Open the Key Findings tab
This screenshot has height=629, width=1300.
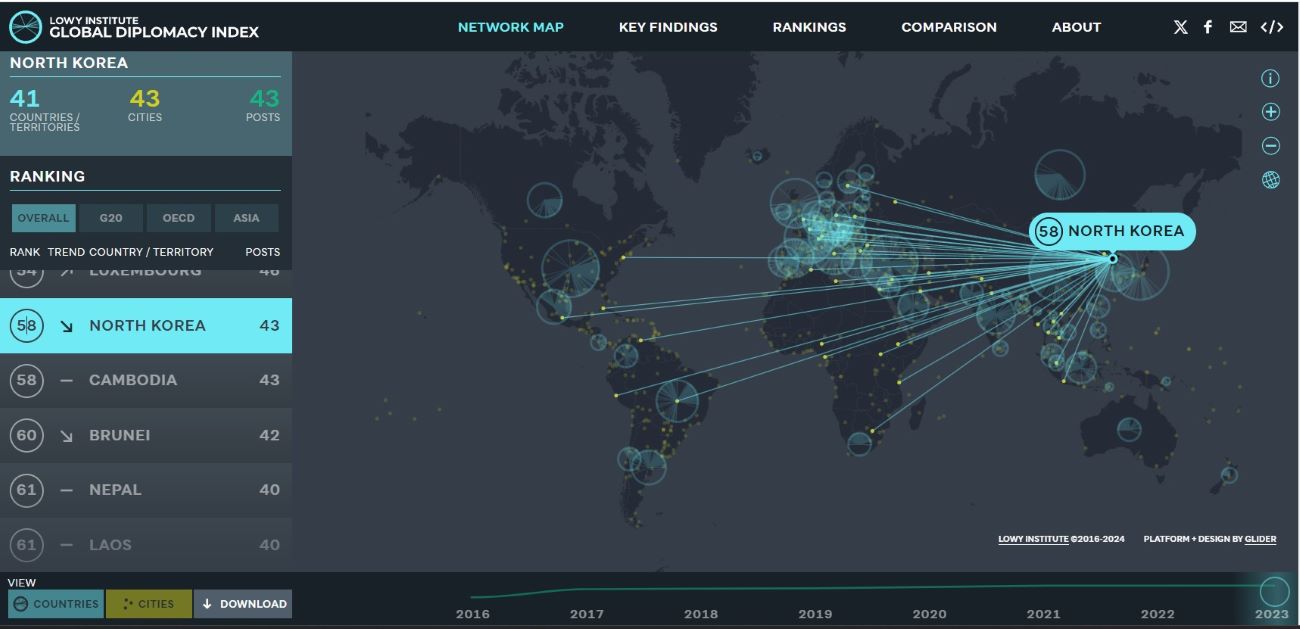668,27
